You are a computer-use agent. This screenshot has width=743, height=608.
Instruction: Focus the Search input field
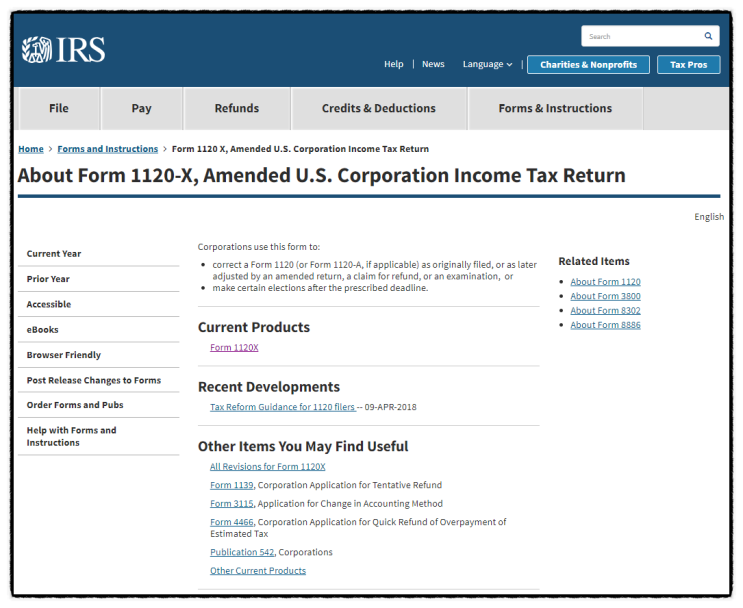pos(643,36)
